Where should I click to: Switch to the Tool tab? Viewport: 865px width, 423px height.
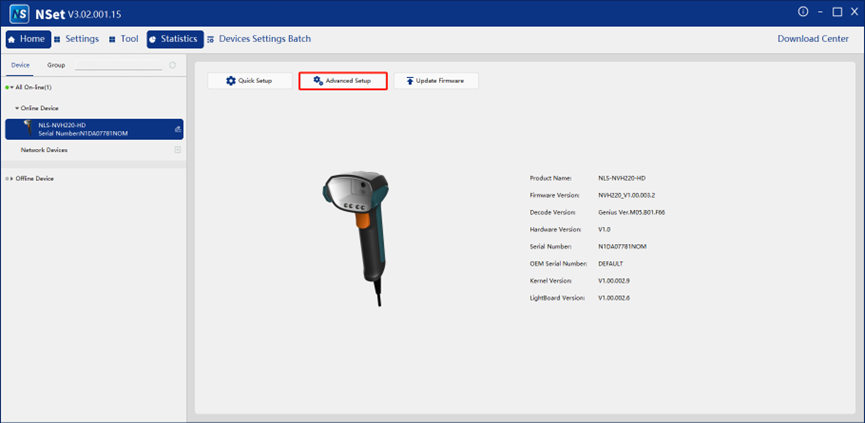pyautogui.click(x=124, y=39)
